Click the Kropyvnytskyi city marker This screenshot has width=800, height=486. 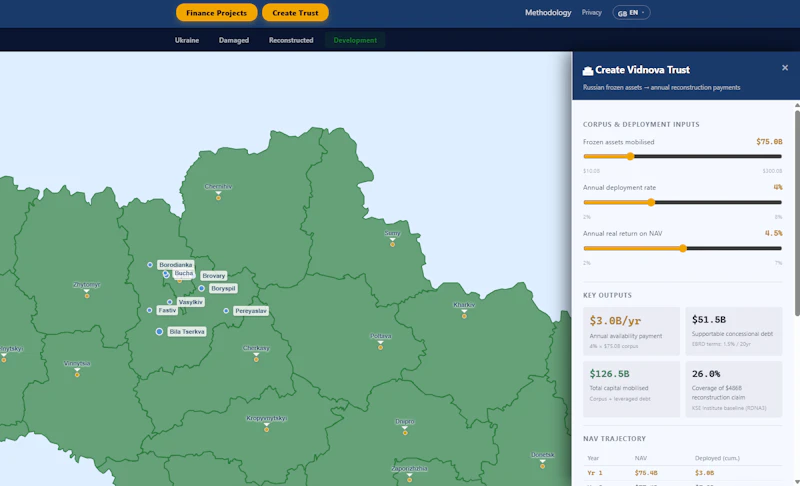pyautogui.click(x=266, y=430)
